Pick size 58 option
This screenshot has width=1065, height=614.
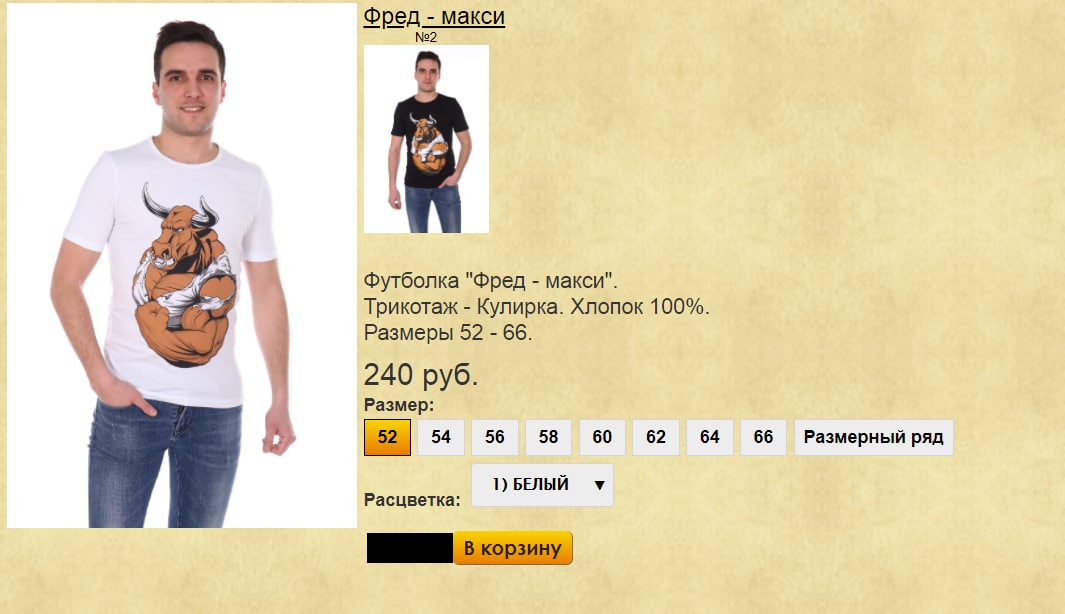pyautogui.click(x=548, y=437)
